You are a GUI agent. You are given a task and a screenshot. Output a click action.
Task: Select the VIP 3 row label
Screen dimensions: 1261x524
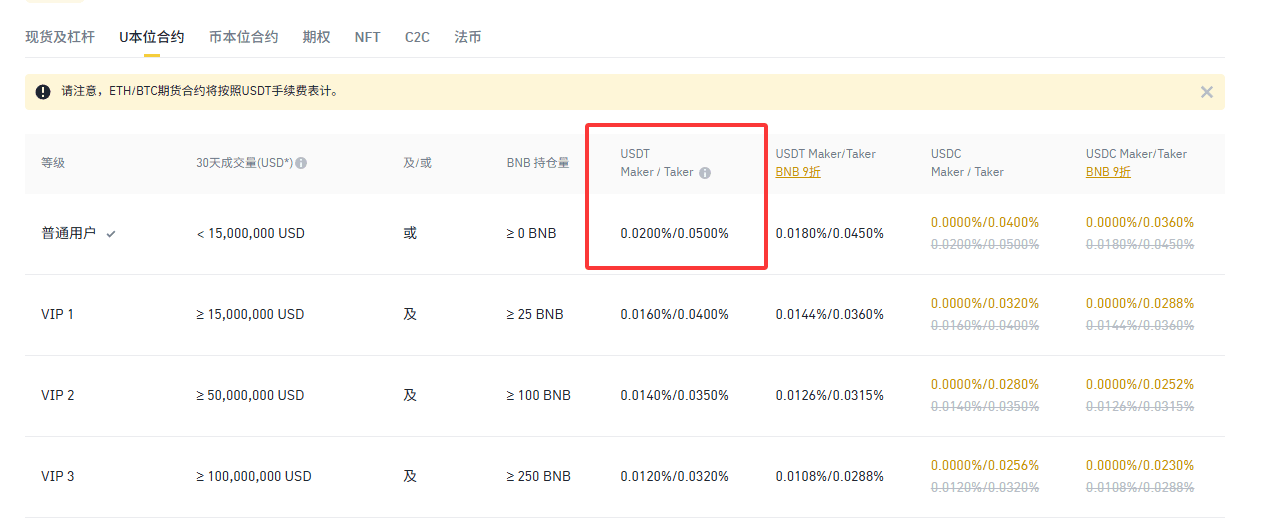point(58,476)
